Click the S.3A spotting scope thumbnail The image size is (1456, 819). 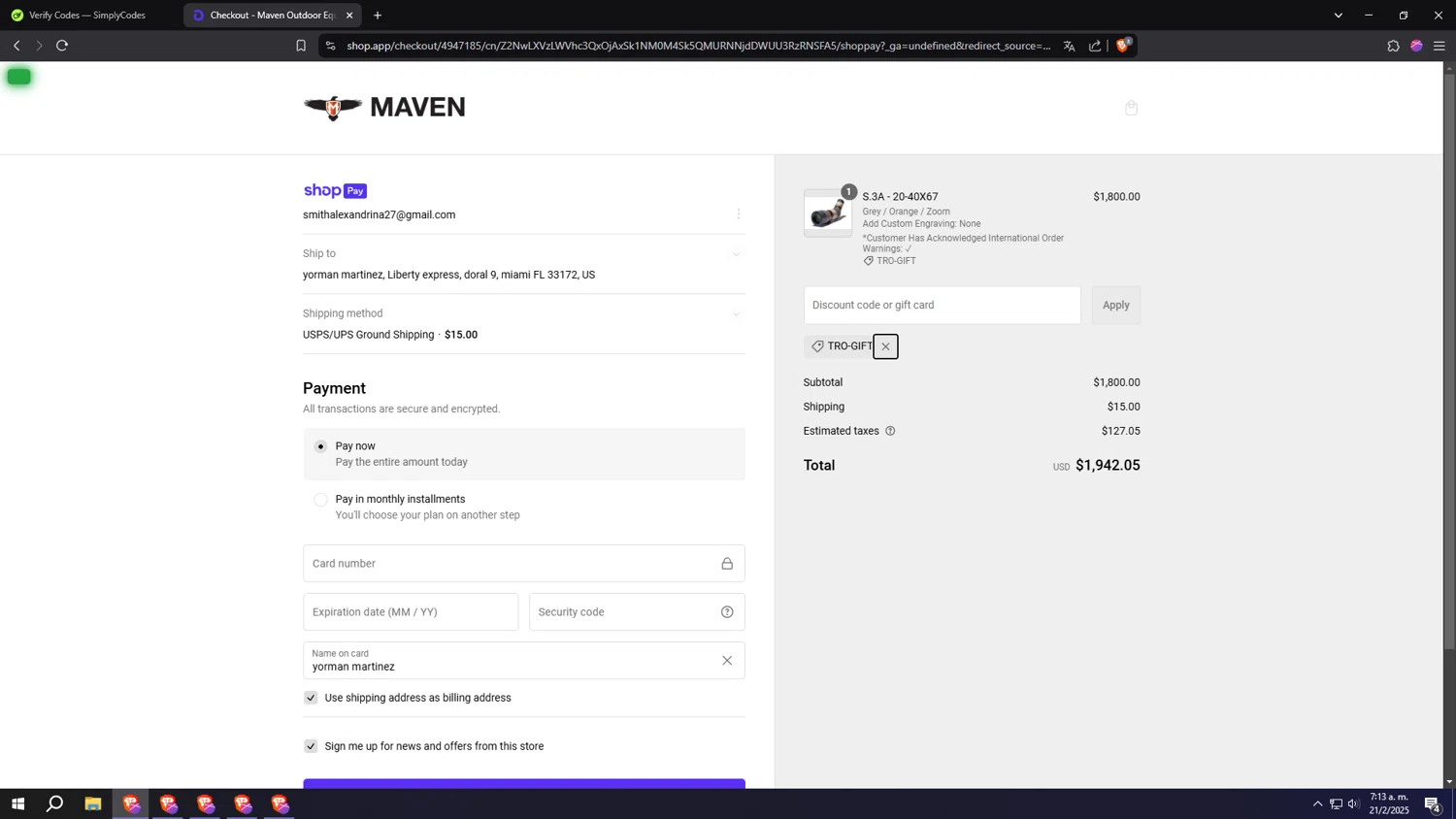point(828,213)
